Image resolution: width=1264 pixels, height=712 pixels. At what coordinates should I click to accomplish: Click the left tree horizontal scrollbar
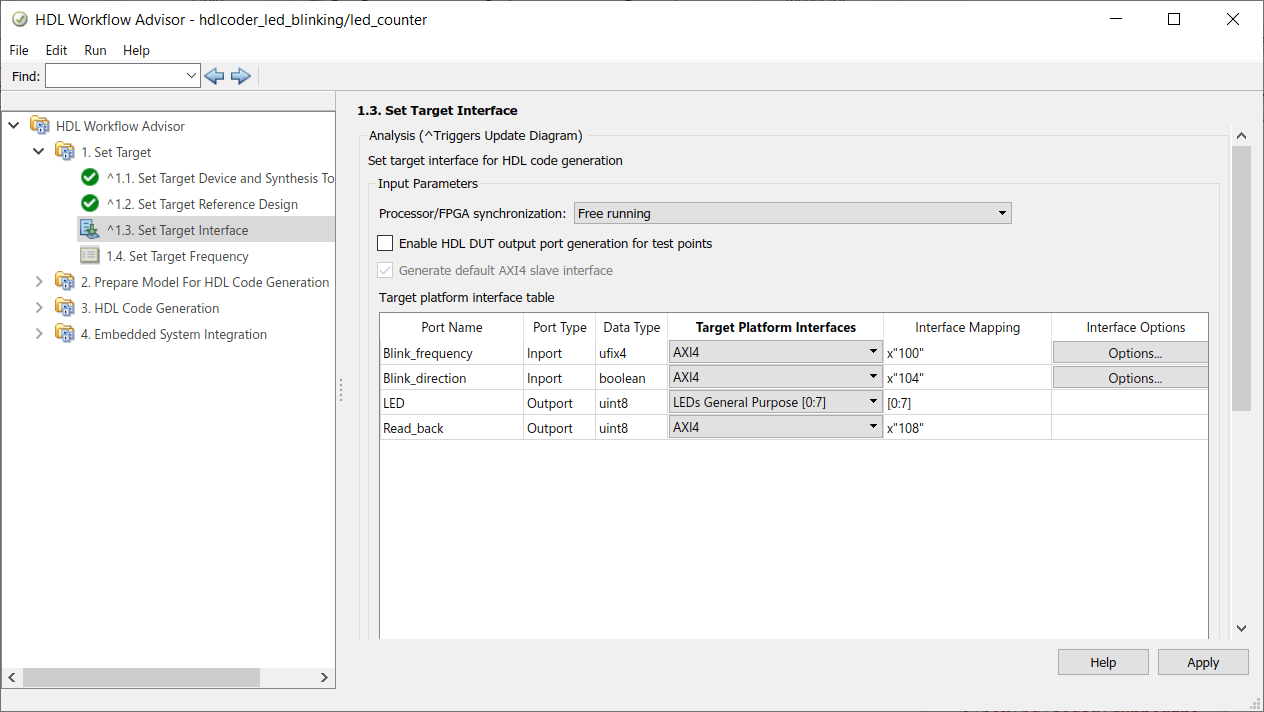point(140,677)
